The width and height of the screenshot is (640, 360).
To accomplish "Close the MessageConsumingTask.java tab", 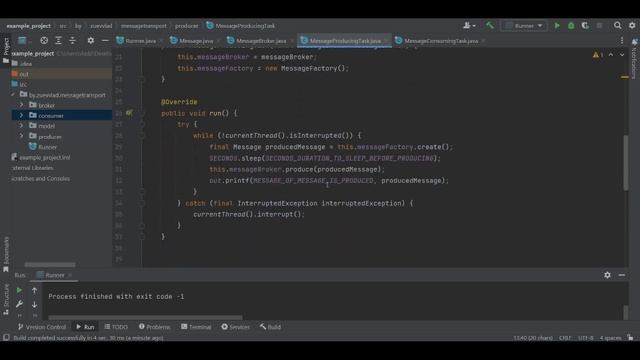I will point(484,41).
